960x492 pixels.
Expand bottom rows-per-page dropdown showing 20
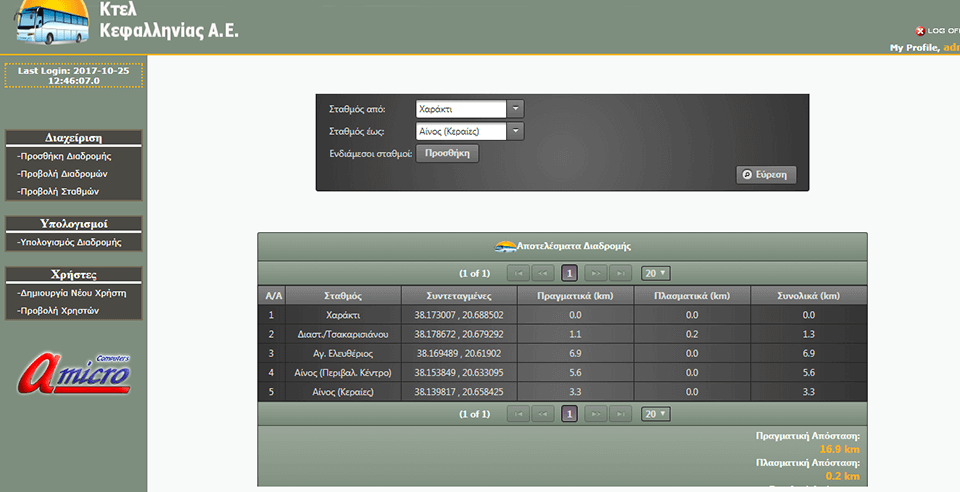pos(656,414)
